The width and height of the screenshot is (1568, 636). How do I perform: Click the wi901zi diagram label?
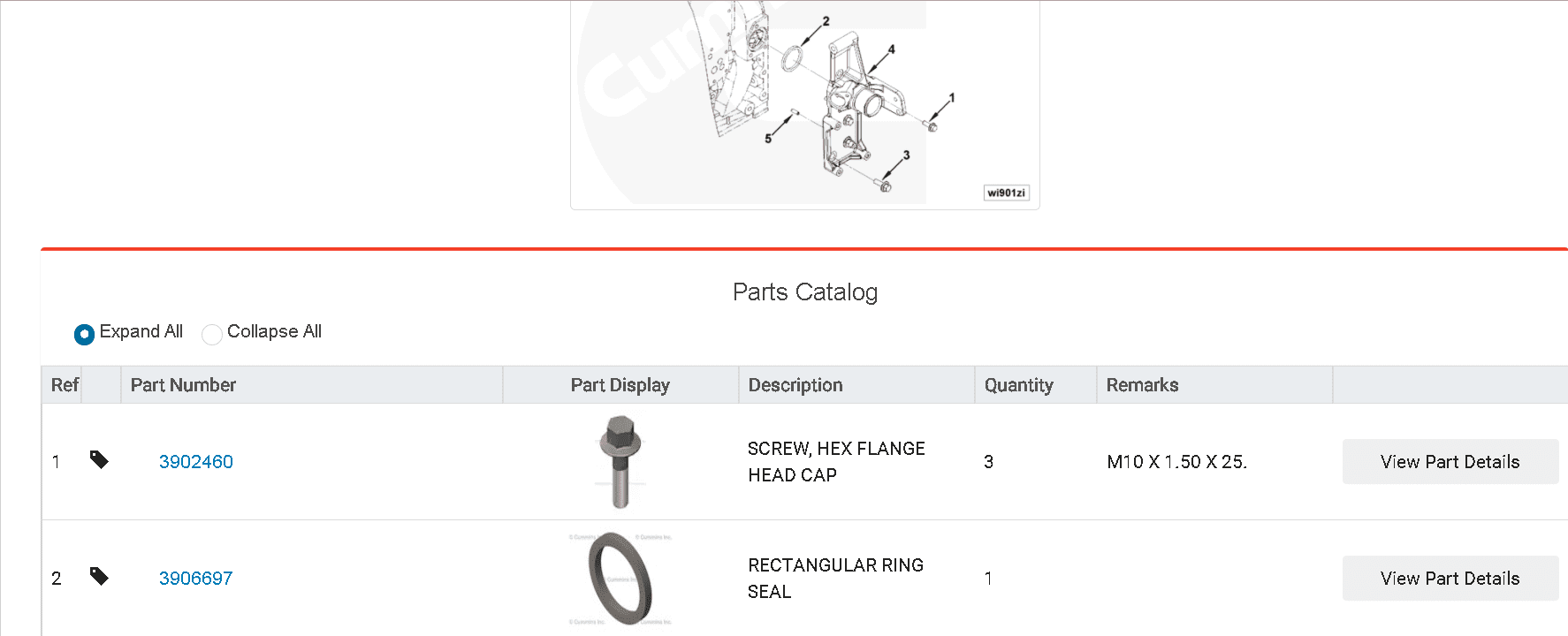pos(1007,193)
